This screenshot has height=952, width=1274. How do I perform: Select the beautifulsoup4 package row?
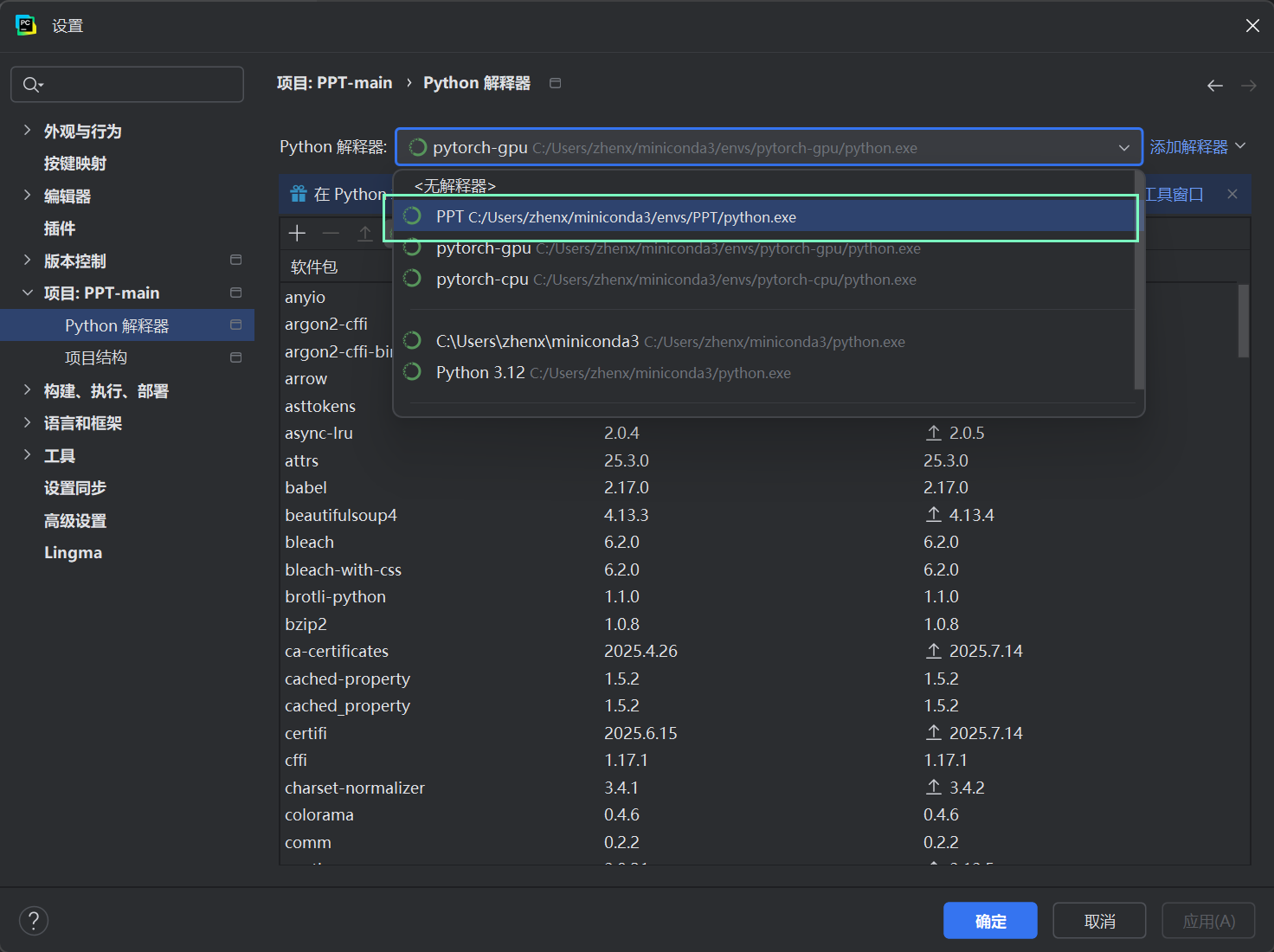coord(765,515)
